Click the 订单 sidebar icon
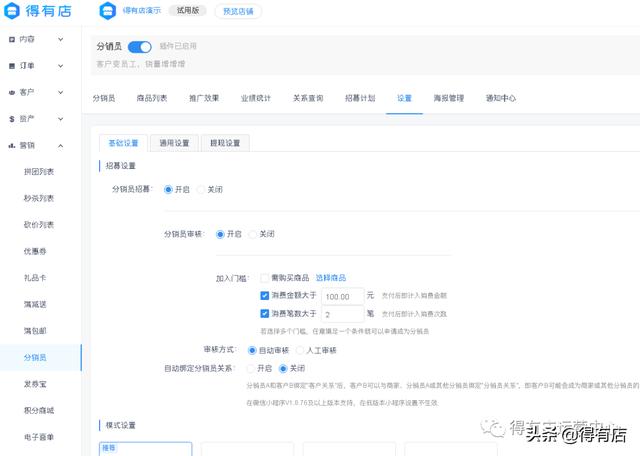The height and width of the screenshot is (456, 640). click(x=12, y=66)
